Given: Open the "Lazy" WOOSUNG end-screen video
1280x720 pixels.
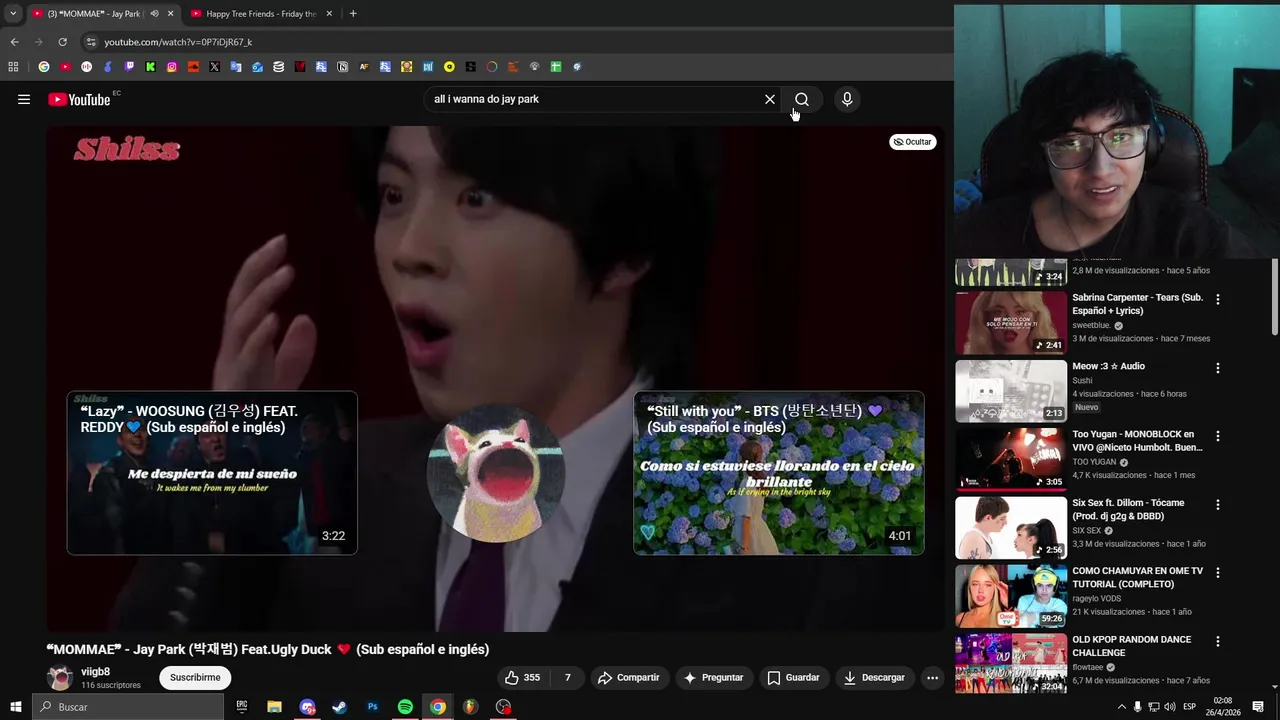Looking at the screenshot, I should pos(212,473).
